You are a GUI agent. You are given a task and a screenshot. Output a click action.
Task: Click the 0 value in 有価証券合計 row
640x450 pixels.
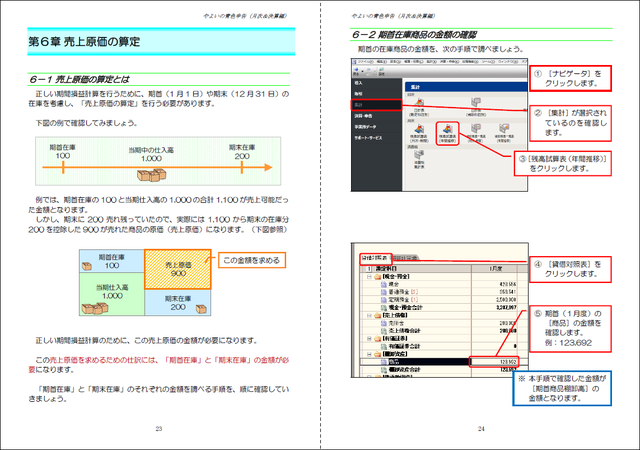[x=515, y=346]
